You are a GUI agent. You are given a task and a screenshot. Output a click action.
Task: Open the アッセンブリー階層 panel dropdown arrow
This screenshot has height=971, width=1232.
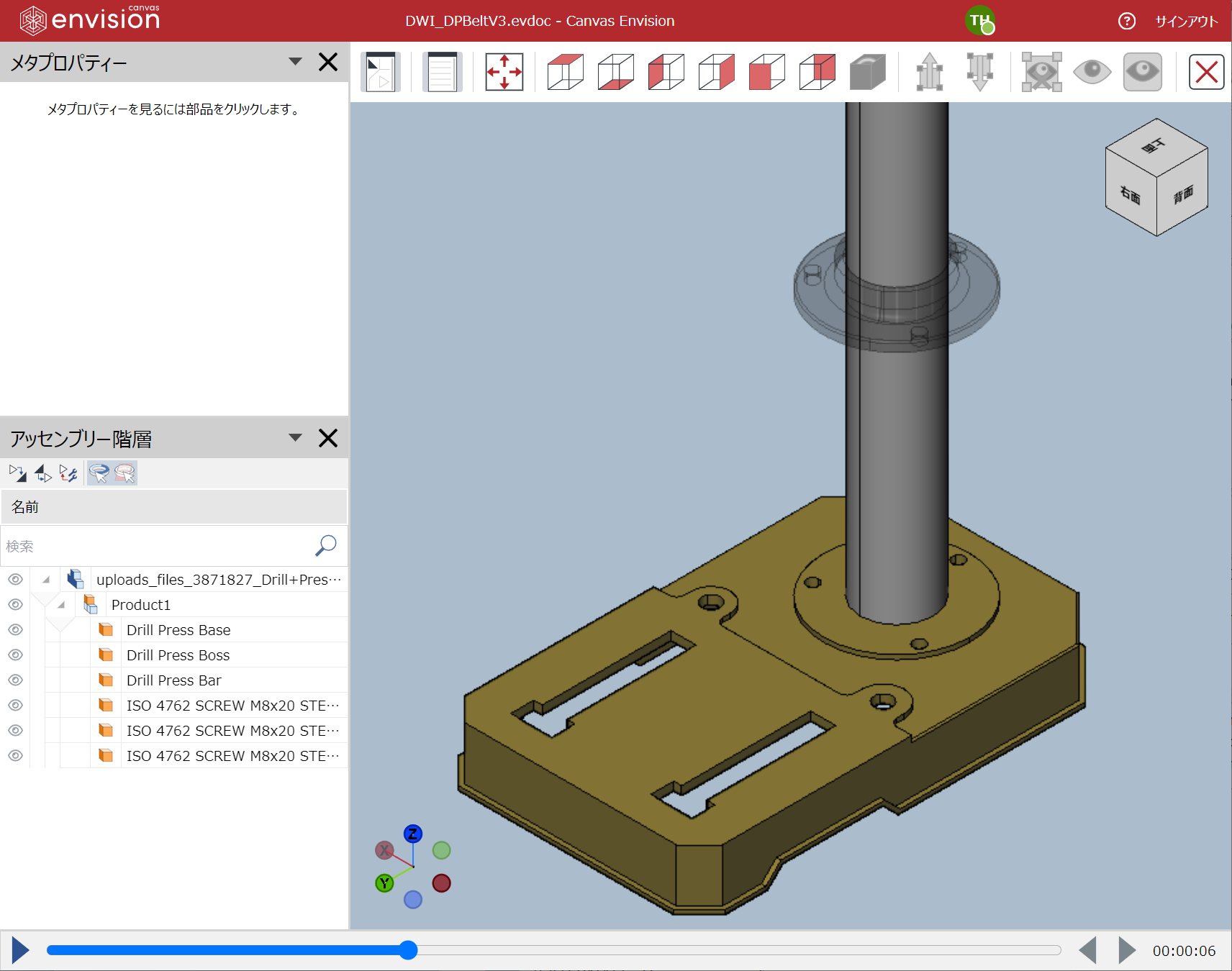point(295,438)
